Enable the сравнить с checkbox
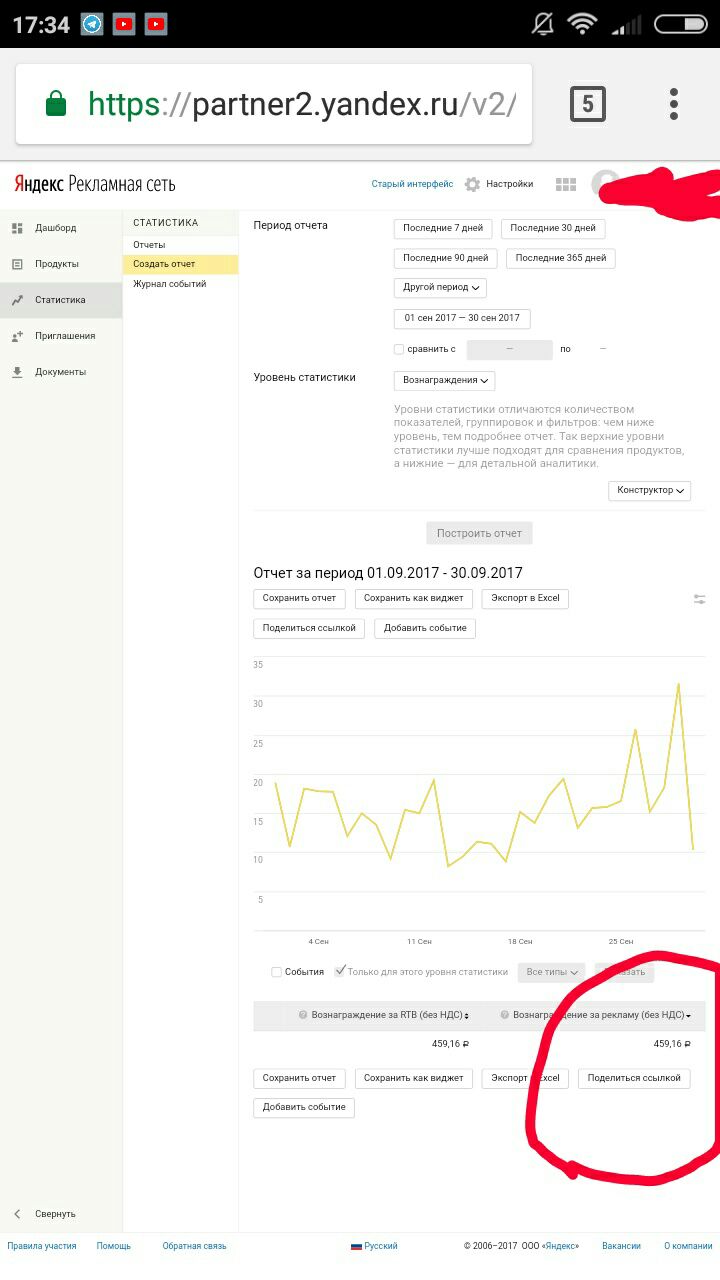Screen dimensions: 720x1280 (x=399, y=350)
